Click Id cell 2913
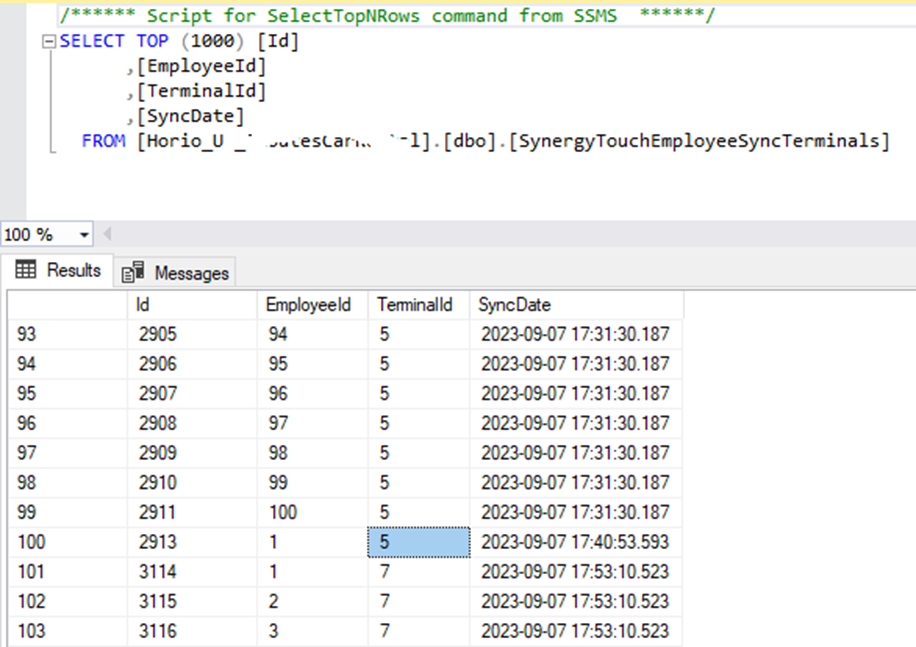 pyautogui.click(x=192, y=542)
